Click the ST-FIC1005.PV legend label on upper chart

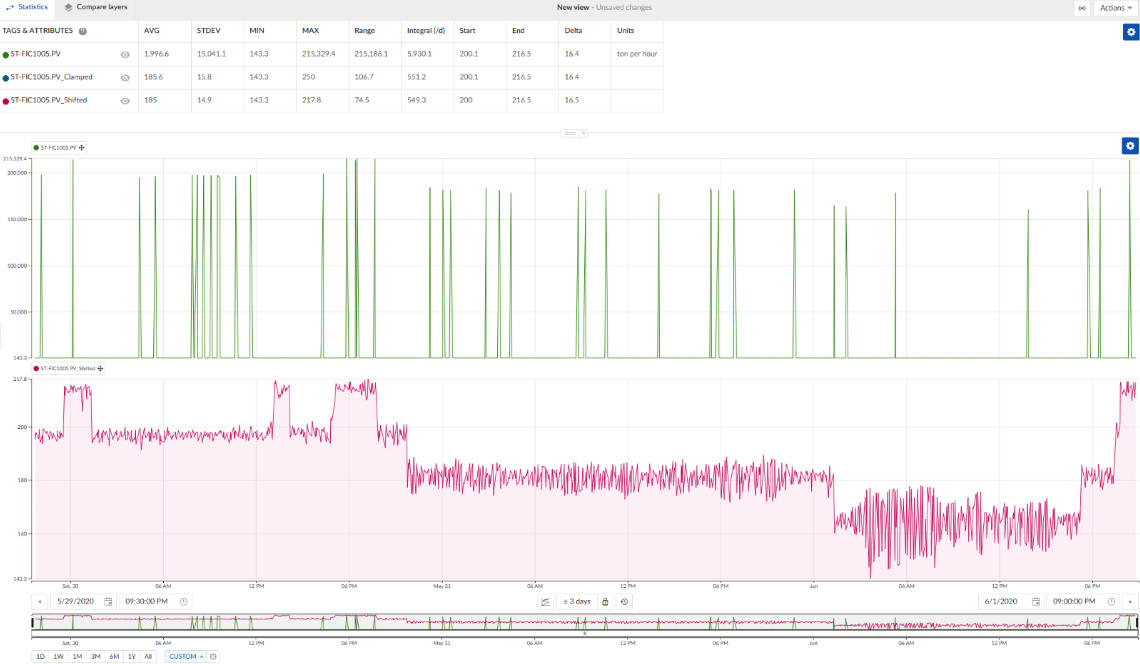58,148
